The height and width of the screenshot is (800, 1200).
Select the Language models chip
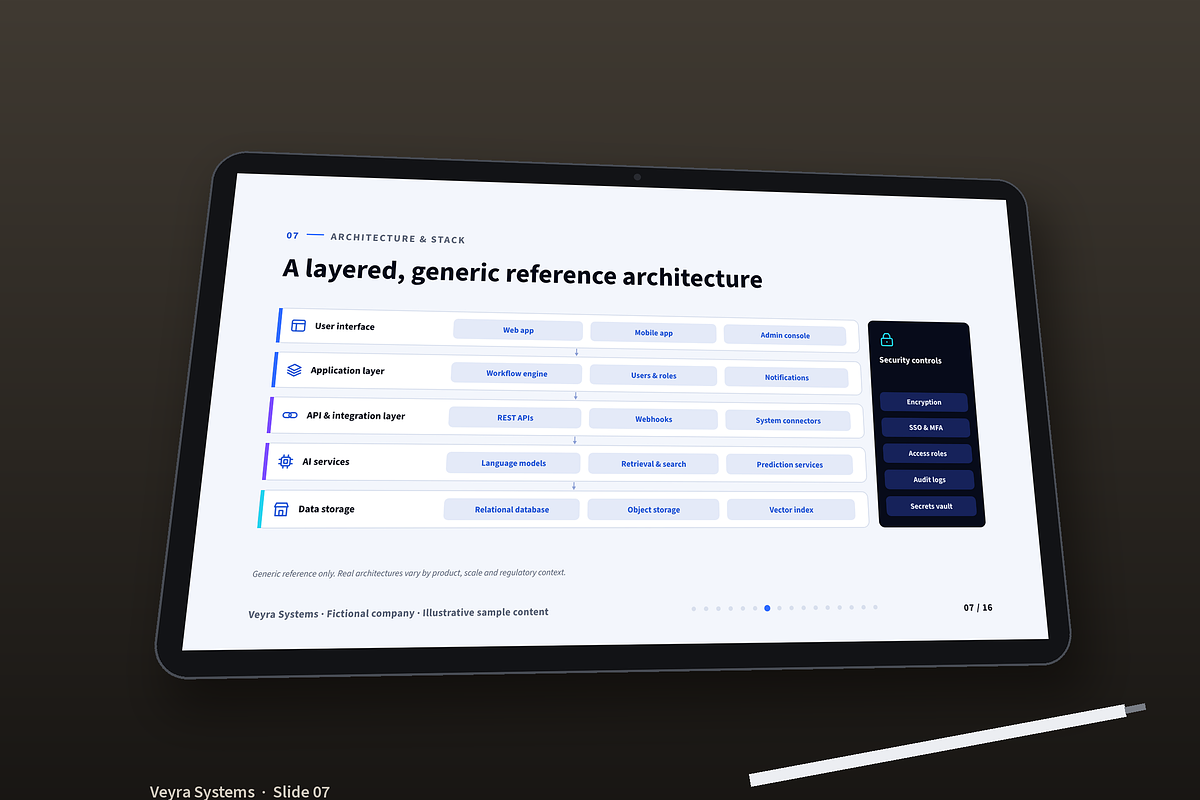[x=513, y=463]
